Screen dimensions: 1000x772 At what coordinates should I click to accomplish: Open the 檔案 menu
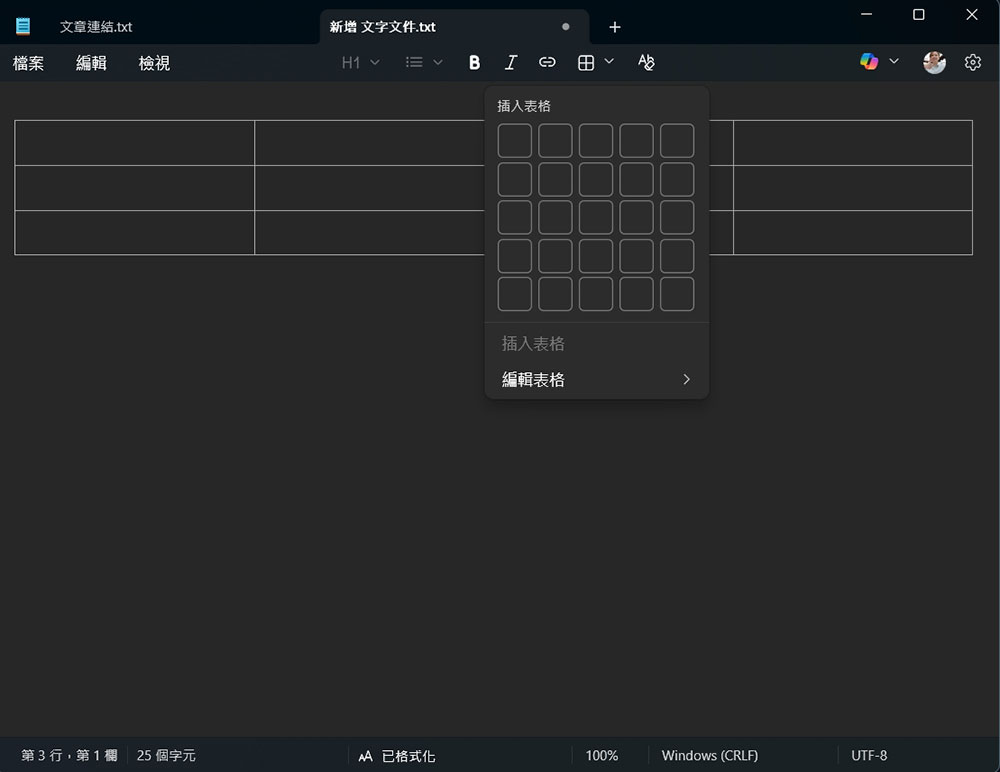(29, 62)
